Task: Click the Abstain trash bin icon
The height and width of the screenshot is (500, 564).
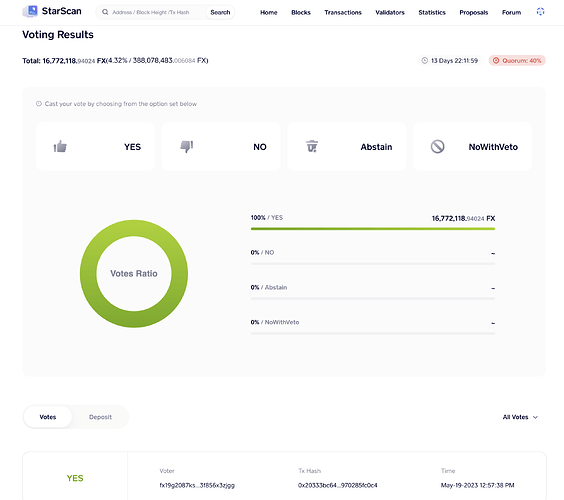Action: [312, 146]
